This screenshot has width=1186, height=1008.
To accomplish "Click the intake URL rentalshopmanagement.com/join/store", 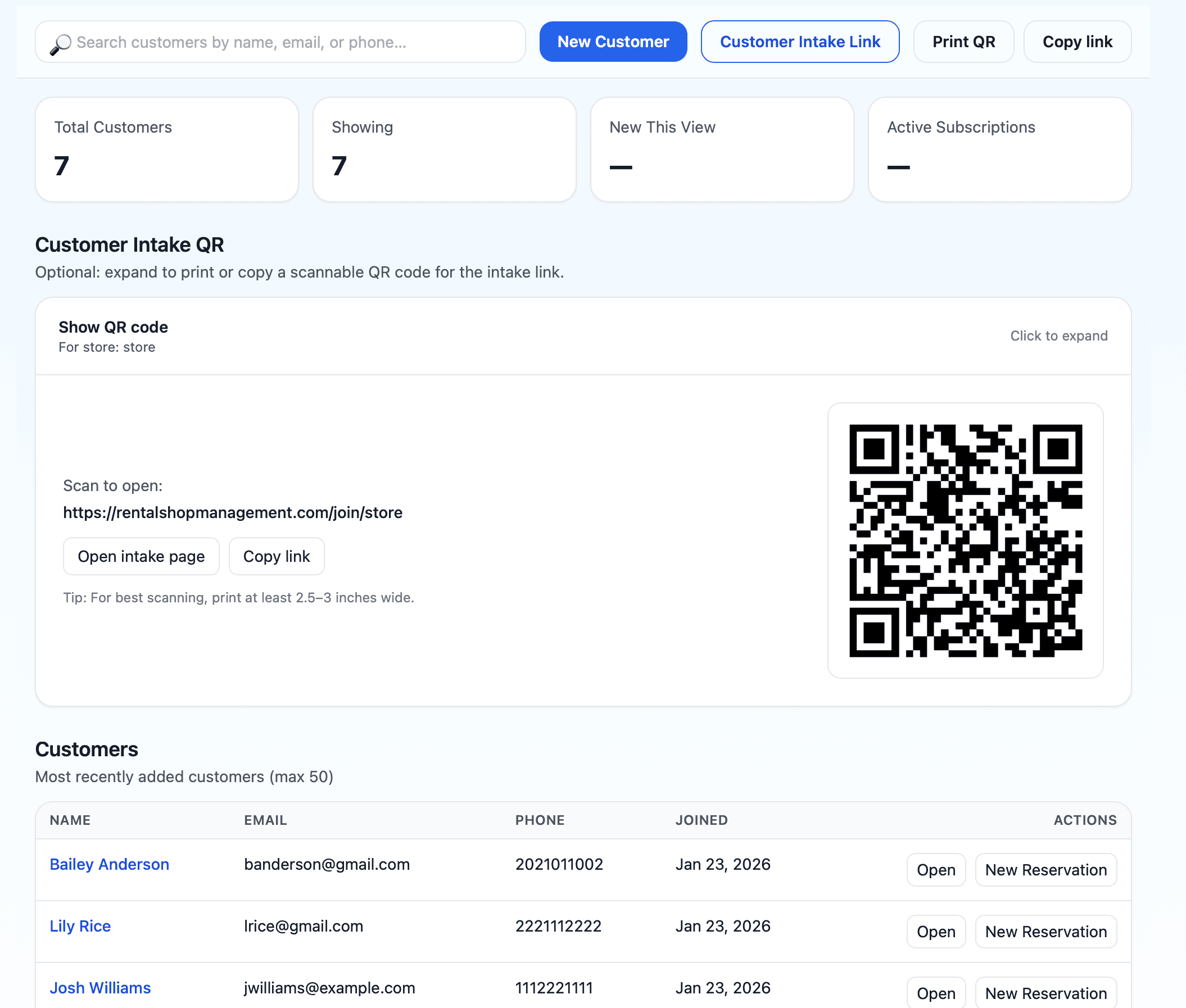I will click(x=233, y=512).
